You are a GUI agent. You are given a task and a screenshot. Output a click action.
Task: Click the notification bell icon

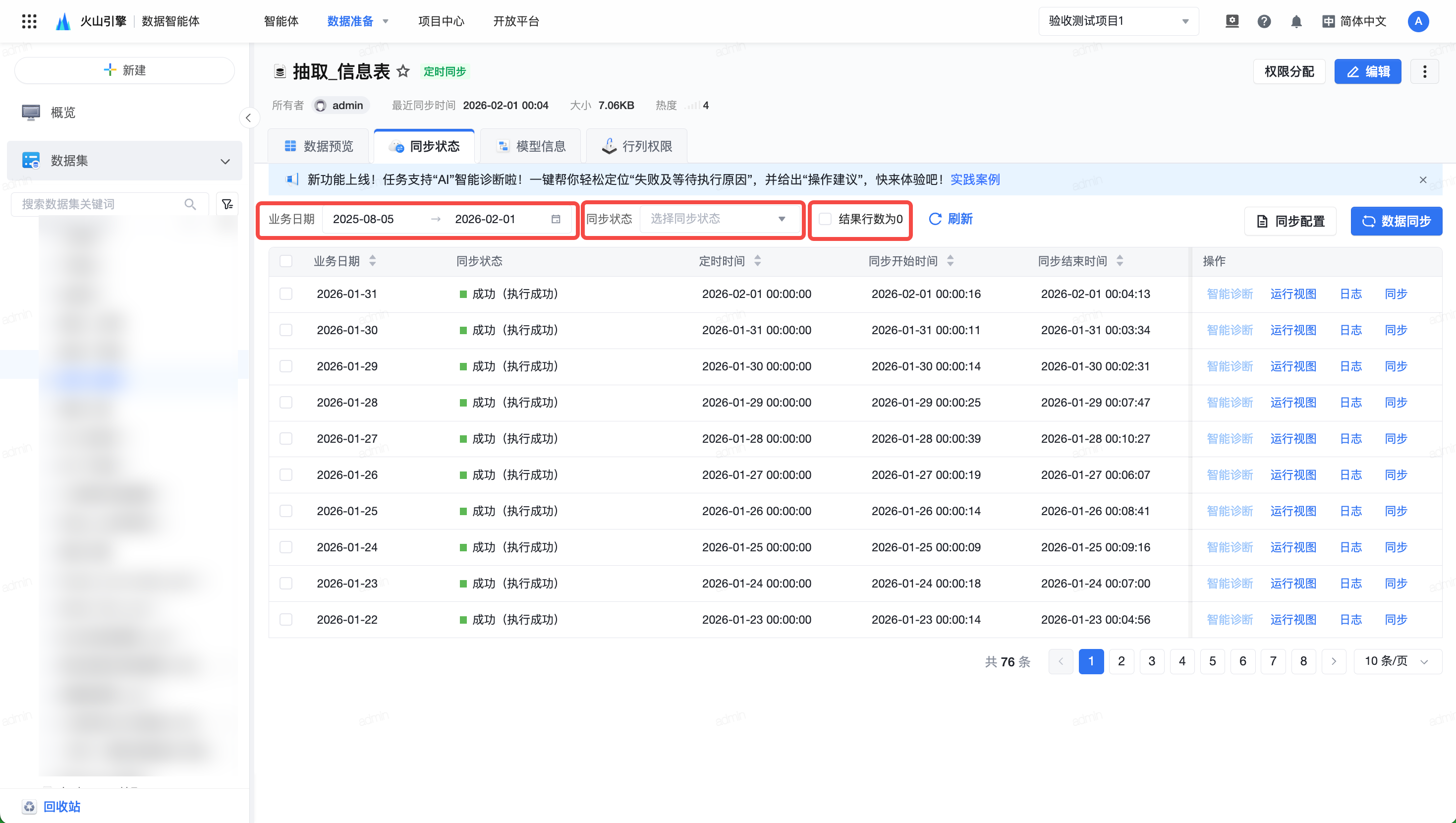point(1296,21)
